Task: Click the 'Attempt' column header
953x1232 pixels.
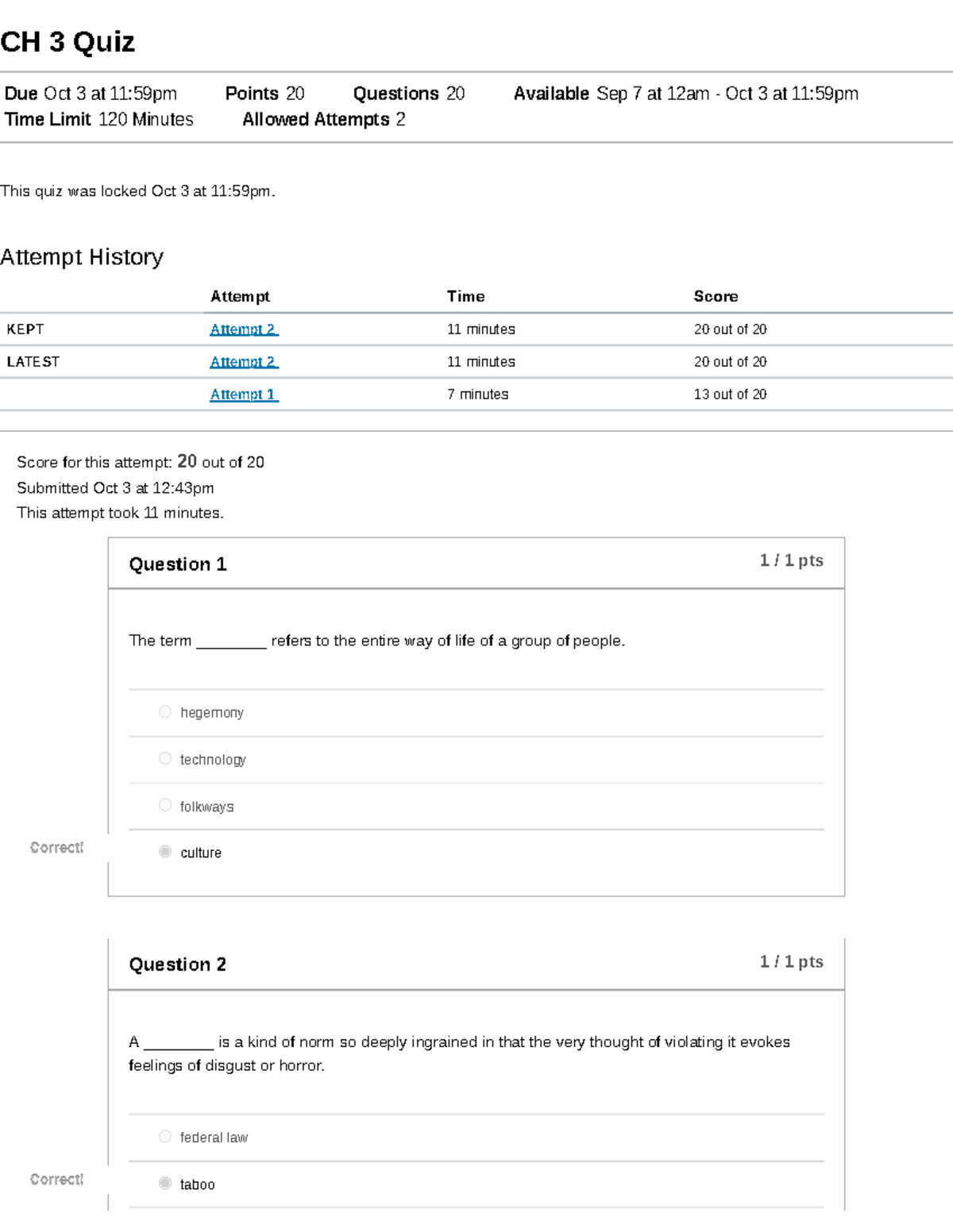Action: point(240,297)
